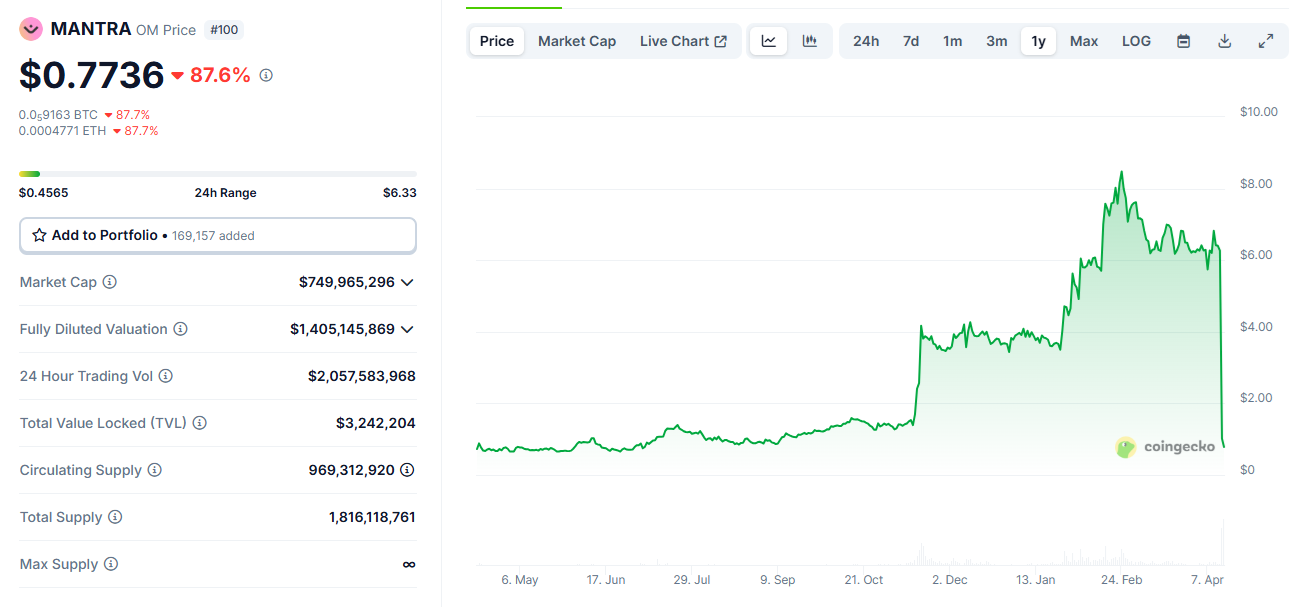Open the calendar date range picker
Screen dimensions: 1297x607
pyautogui.click(x=1184, y=41)
